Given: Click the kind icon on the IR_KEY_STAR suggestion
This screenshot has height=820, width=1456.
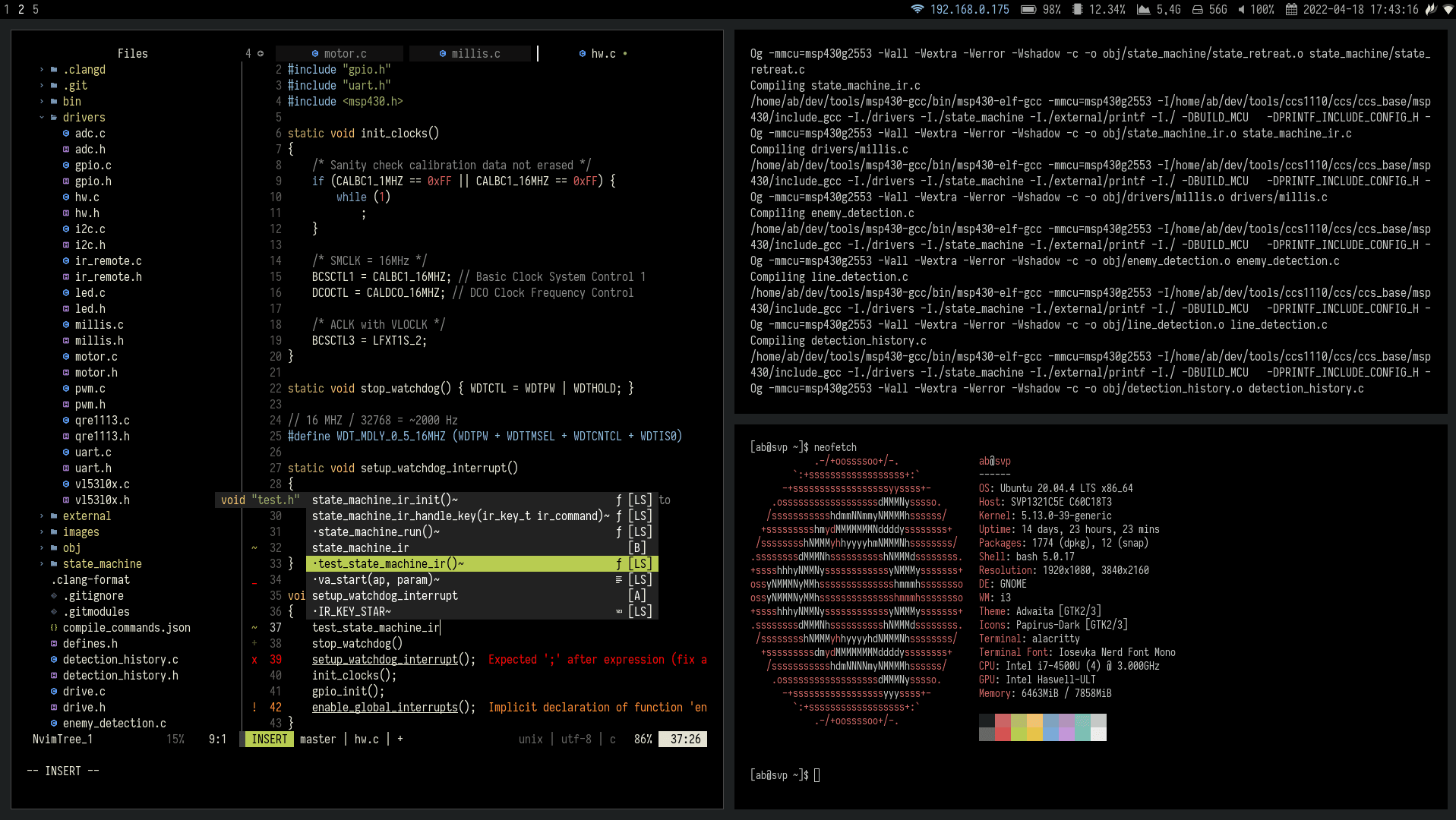Looking at the screenshot, I should [619, 611].
